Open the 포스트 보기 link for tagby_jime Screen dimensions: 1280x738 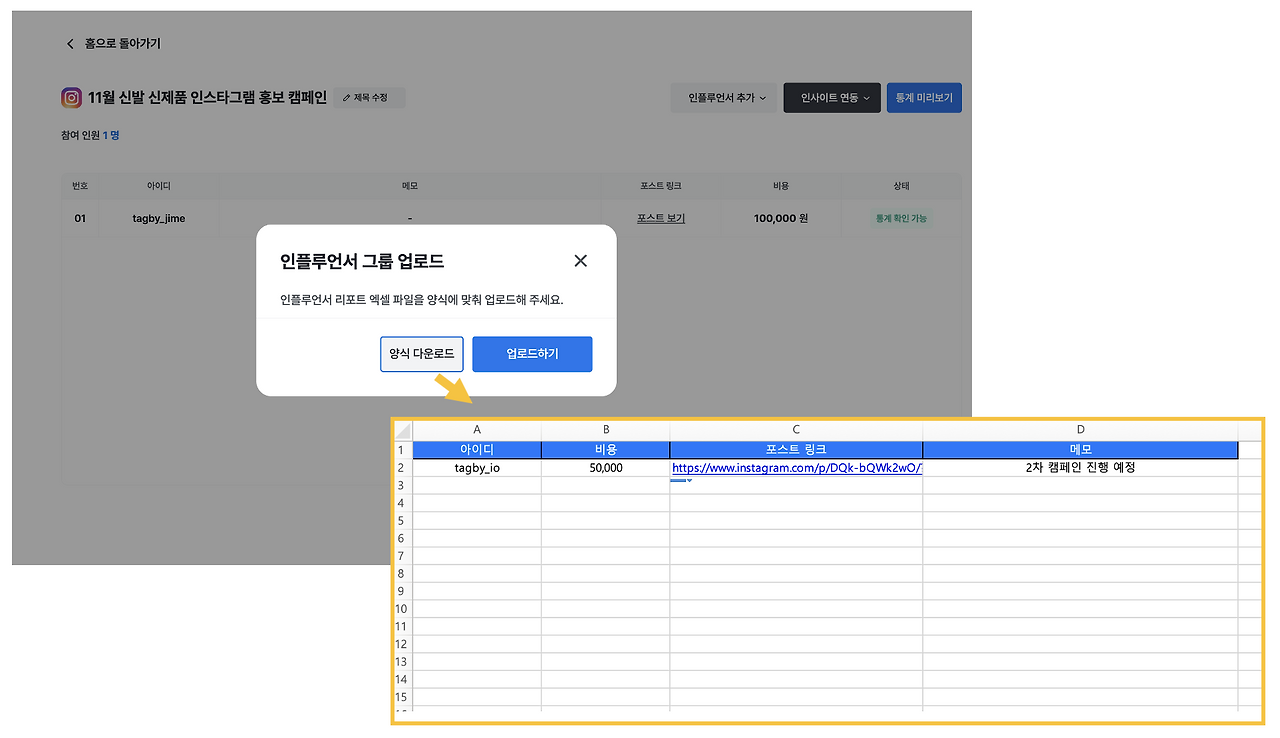click(x=660, y=217)
